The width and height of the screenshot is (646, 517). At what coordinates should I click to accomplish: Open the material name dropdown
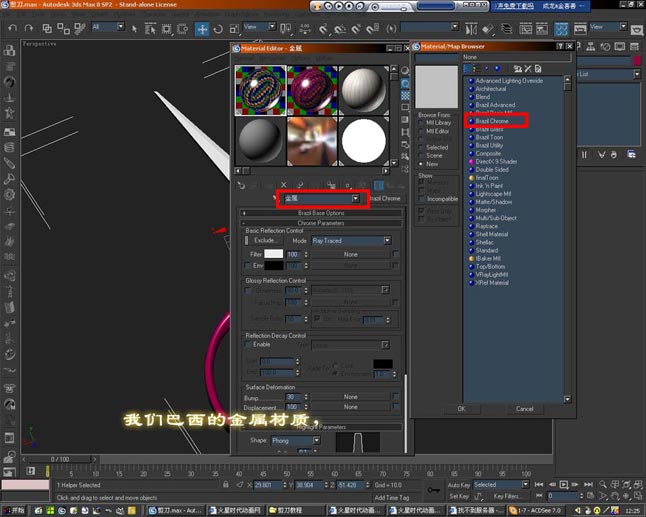pos(356,199)
